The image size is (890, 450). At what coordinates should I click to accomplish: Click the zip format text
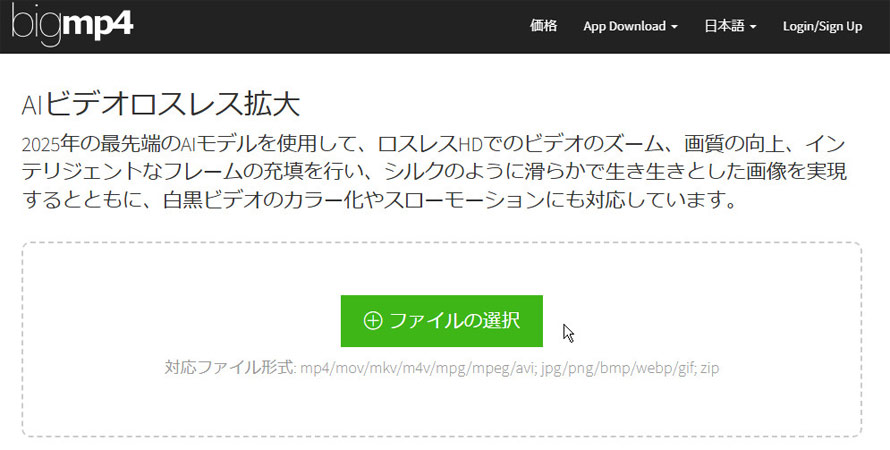pyautogui.click(x=709, y=368)
